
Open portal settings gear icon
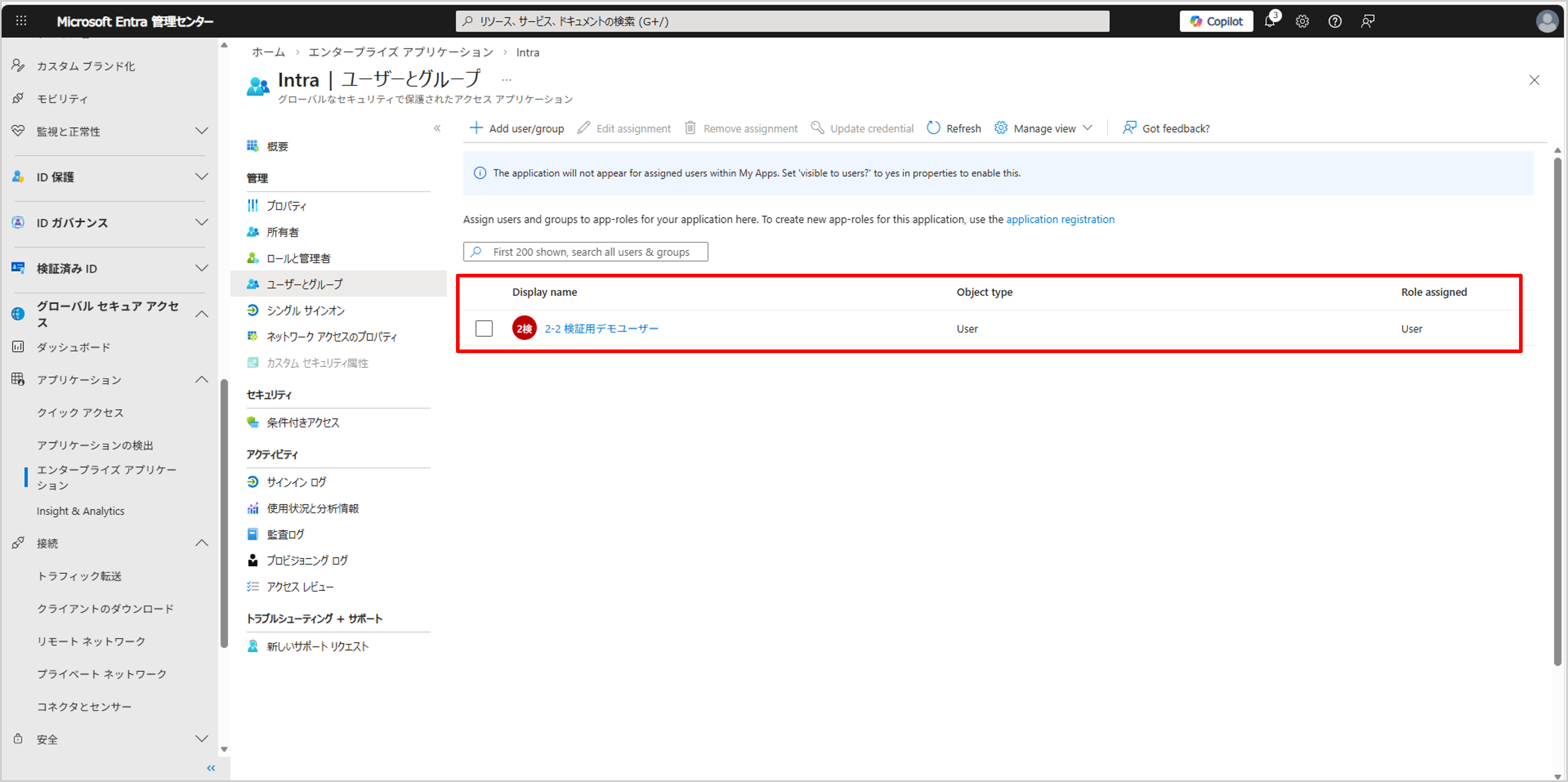pyautogui.click(x=1302, y=21)
